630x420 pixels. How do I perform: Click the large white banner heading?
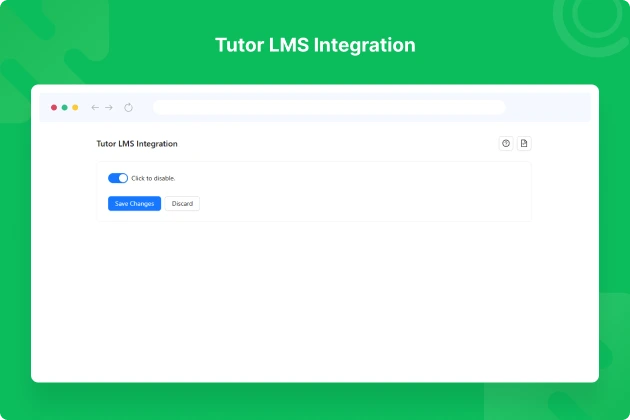tap(315, 45)
